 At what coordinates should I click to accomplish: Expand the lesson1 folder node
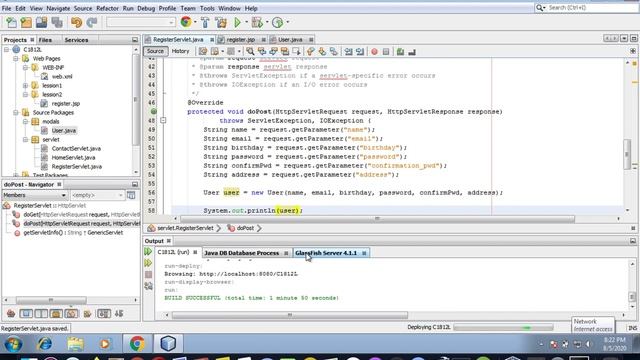(25, 85)
